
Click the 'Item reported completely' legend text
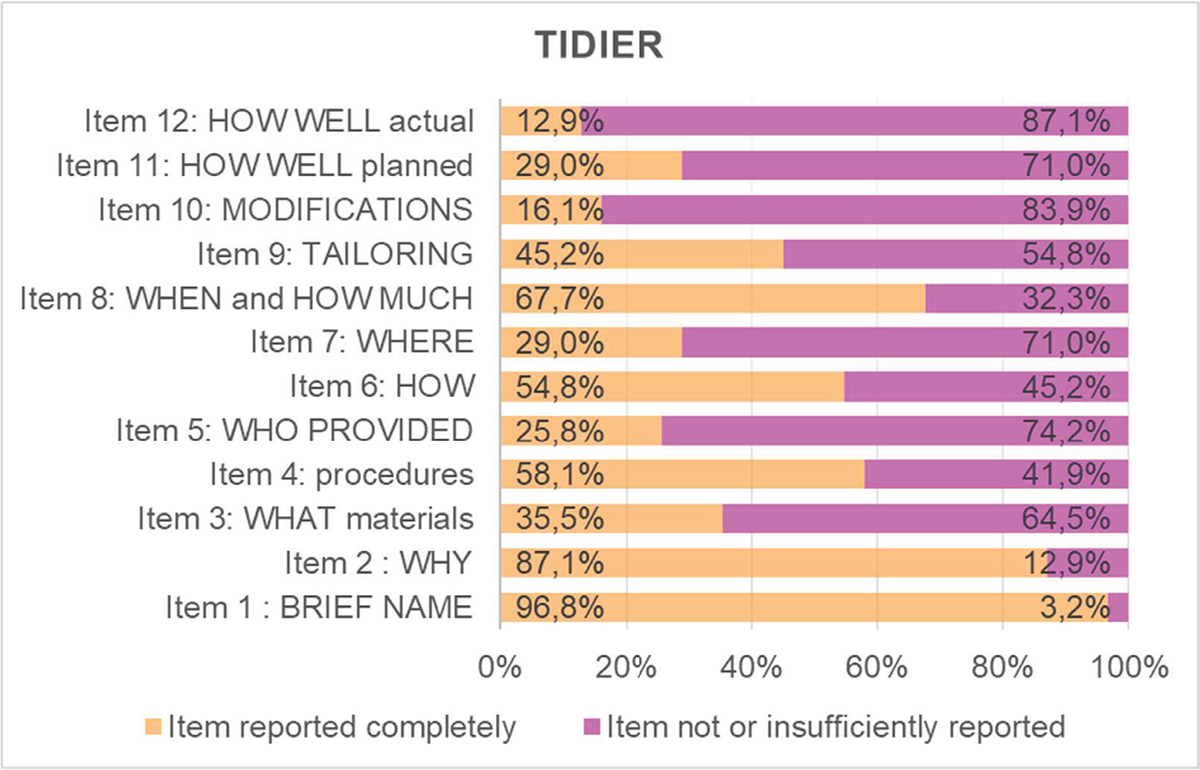coord(342,726)
